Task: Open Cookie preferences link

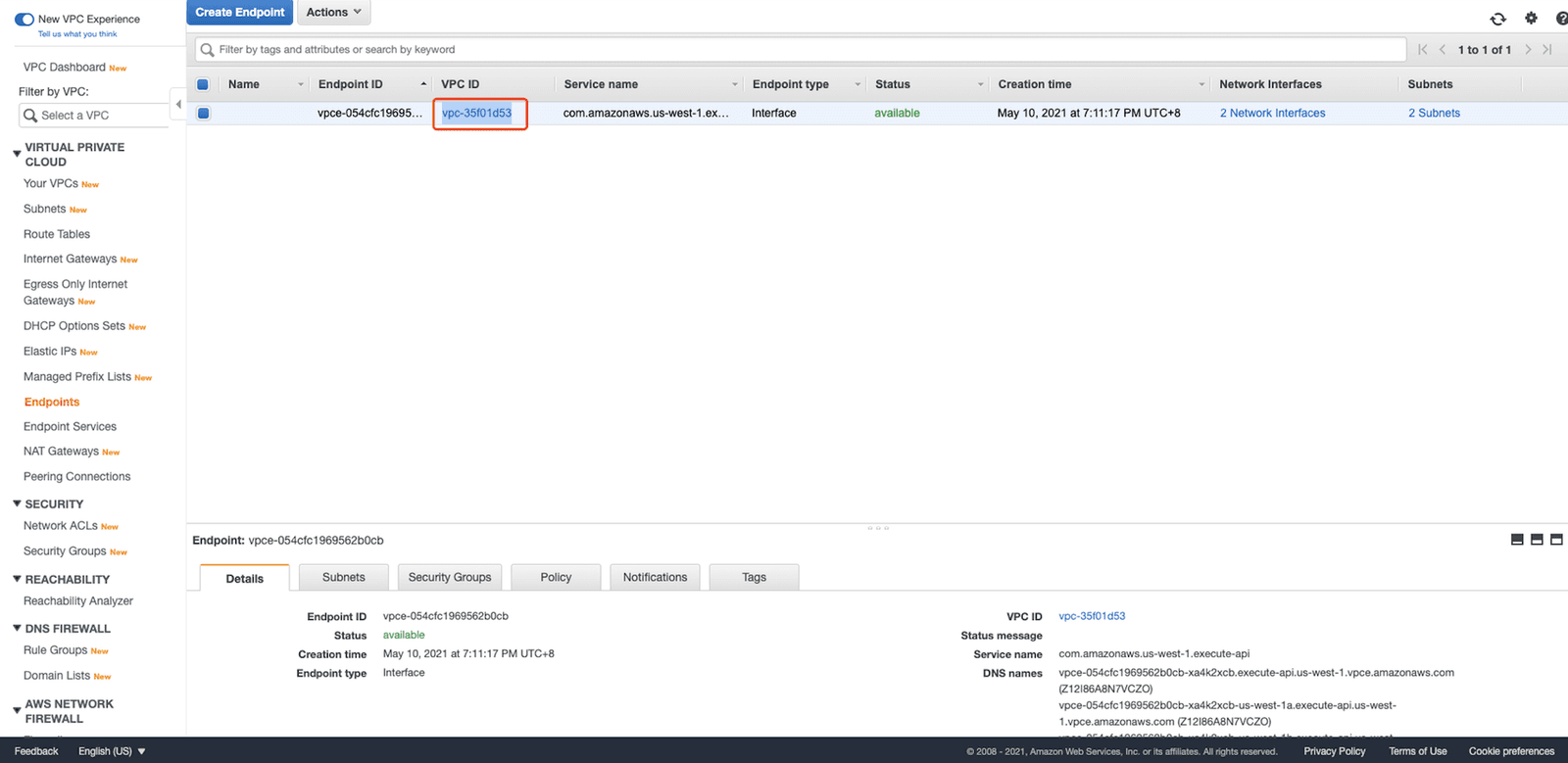Action: (1511, 751)
